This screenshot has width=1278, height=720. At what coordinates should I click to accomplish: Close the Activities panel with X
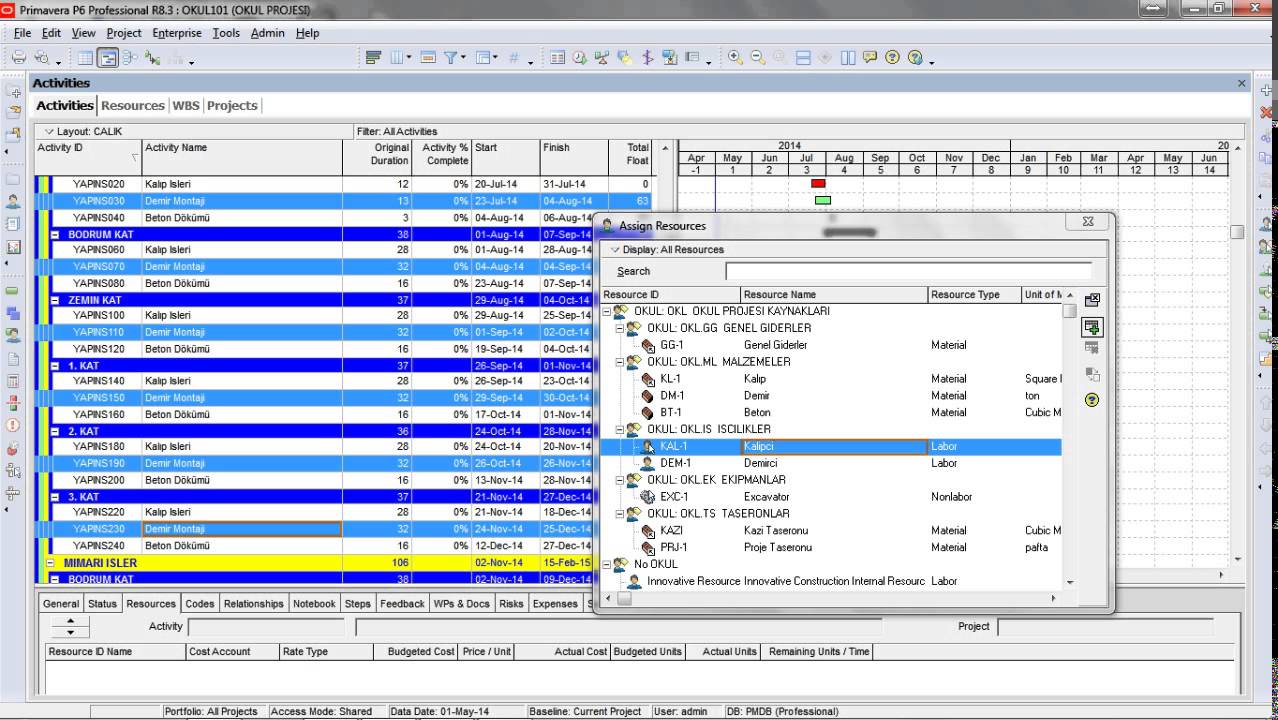coord(1242,84)
